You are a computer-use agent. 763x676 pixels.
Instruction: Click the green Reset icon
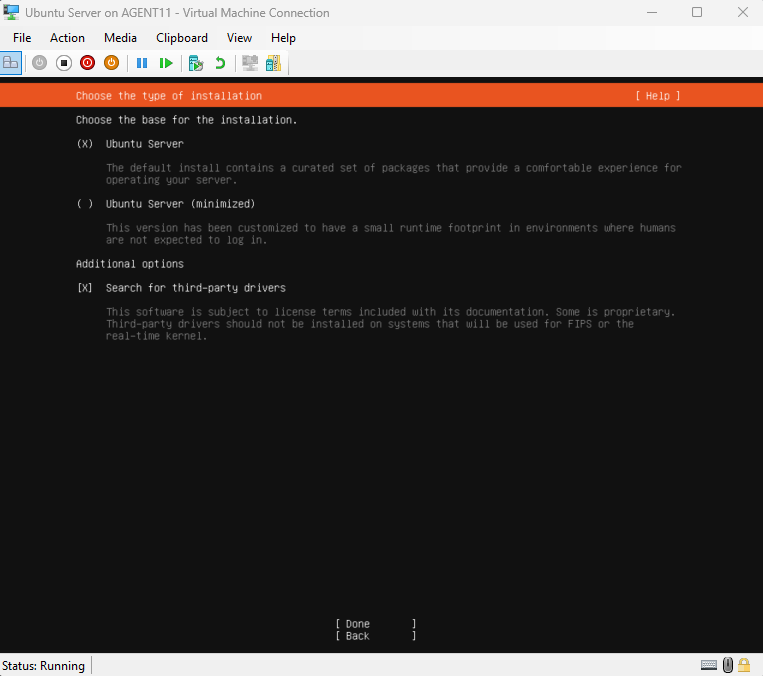pos(166,63)
